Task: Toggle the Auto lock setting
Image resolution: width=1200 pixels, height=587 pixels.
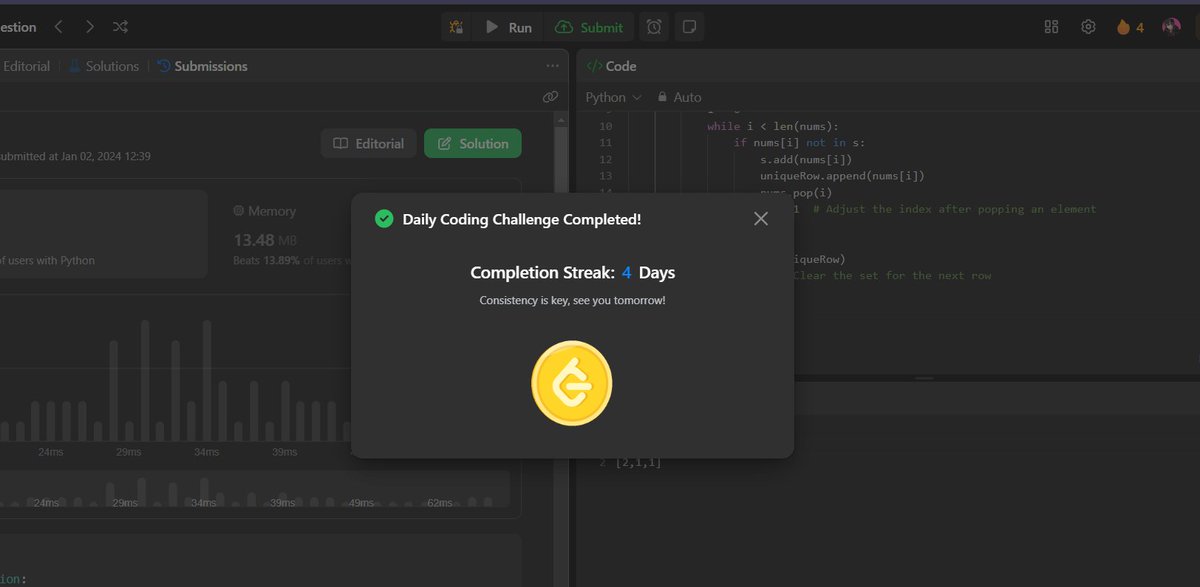Action: tap(679, 97)
